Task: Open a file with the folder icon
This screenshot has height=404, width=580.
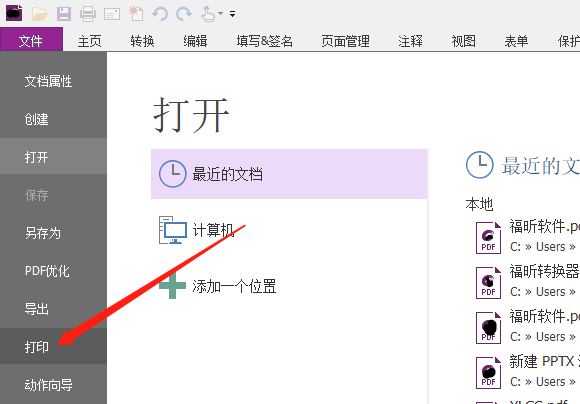Action: (40, 14)
